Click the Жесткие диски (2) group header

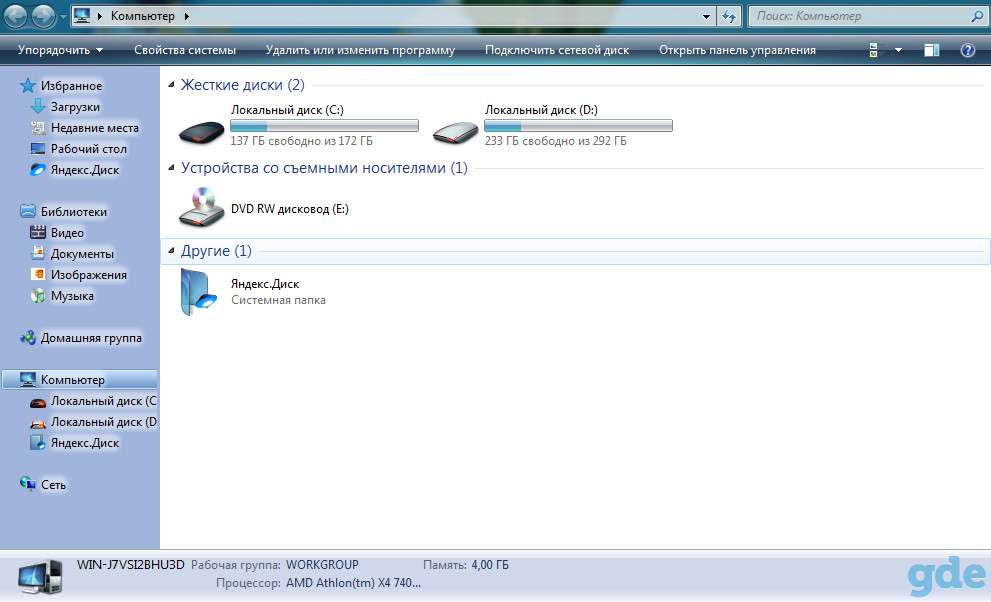[x=242, y=85]
